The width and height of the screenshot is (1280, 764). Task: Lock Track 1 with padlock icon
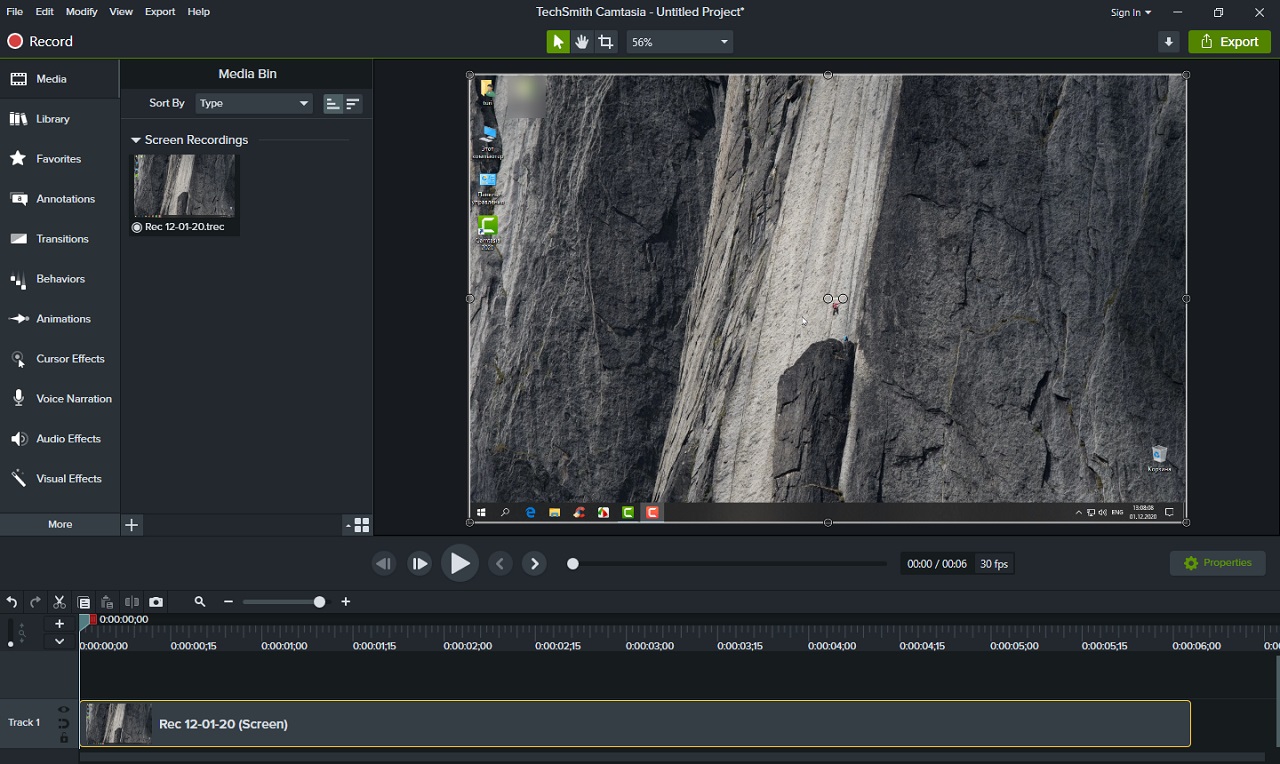[x=64, y=738]
